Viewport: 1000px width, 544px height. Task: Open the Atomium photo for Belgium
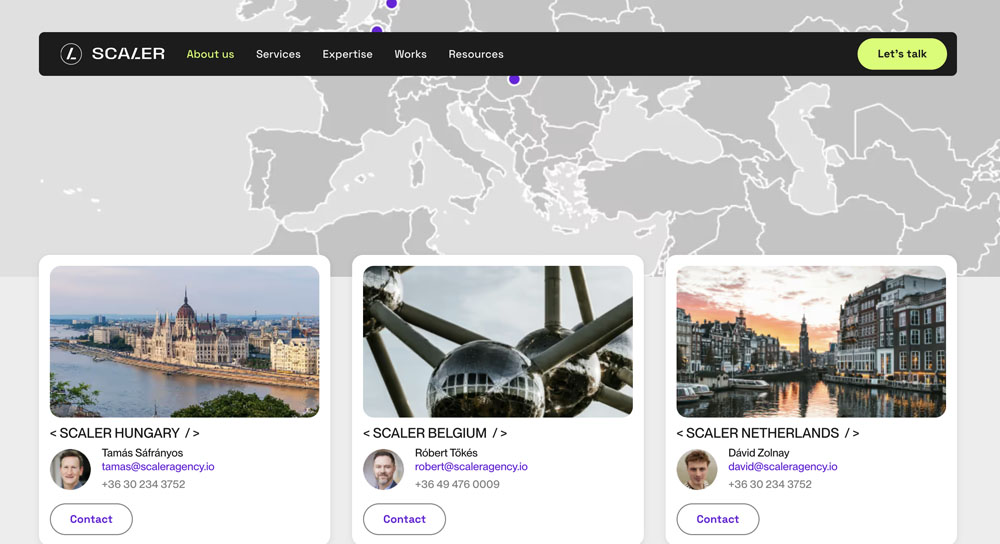click(x=498, y=341)
